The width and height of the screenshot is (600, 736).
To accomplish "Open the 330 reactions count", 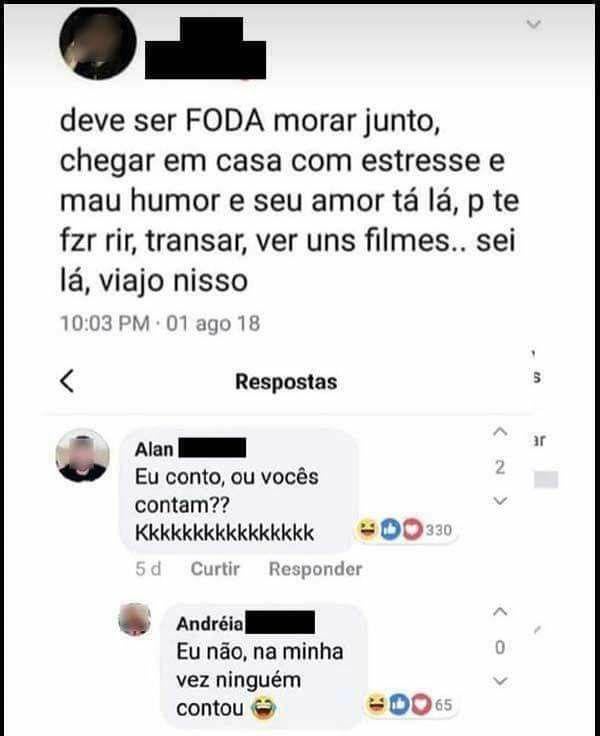I will [x=439, y=530].
